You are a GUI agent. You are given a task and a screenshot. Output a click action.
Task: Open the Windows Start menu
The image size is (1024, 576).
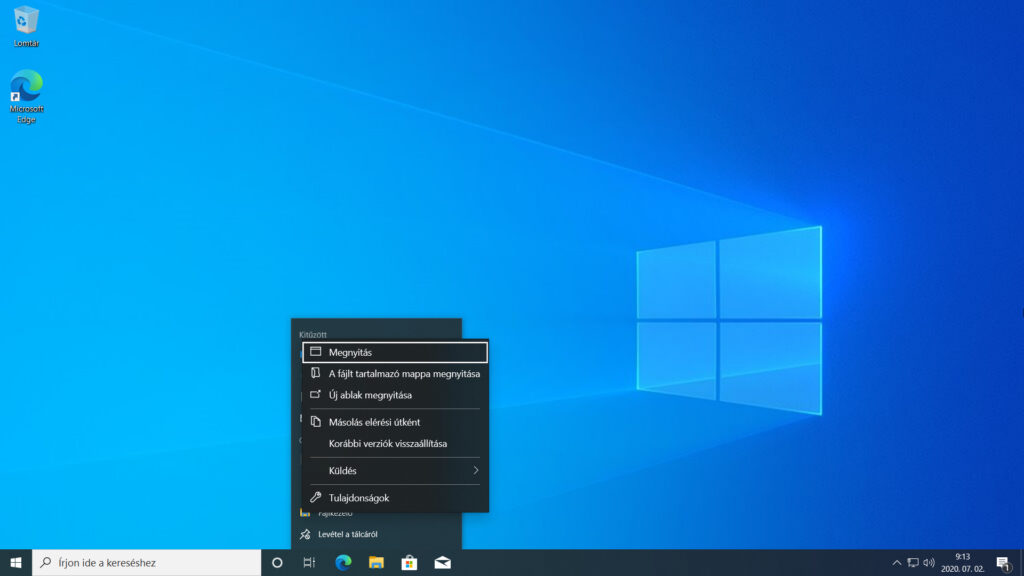click(16, 562)
